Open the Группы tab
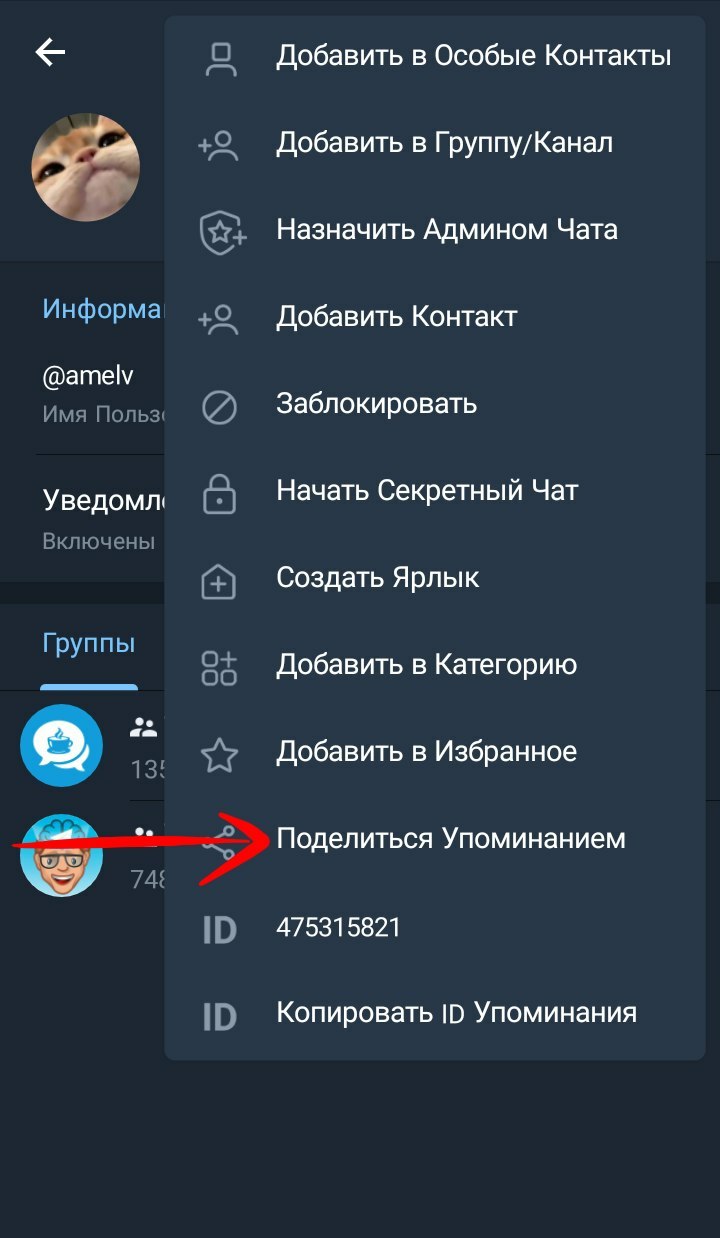720x1238 pixels. coord(89,643)
